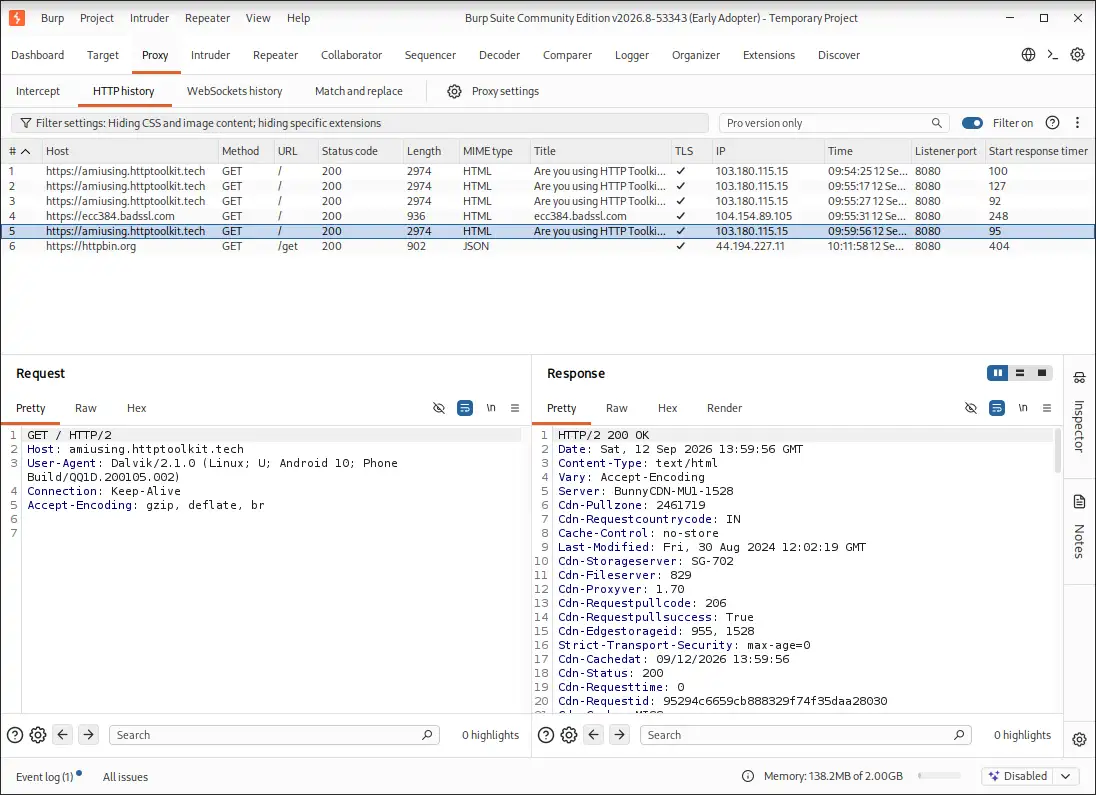
Task: Click the sidebar settings gear at bottom right
Action: pos(1079,740)
